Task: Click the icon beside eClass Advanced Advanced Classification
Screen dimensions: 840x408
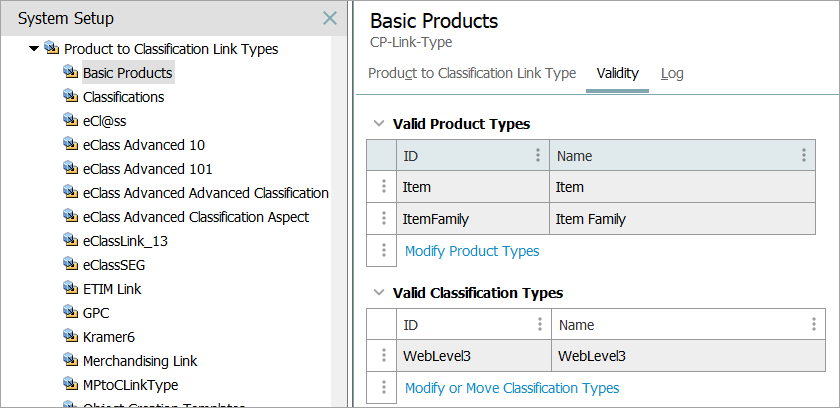Action: click(71, 192)
